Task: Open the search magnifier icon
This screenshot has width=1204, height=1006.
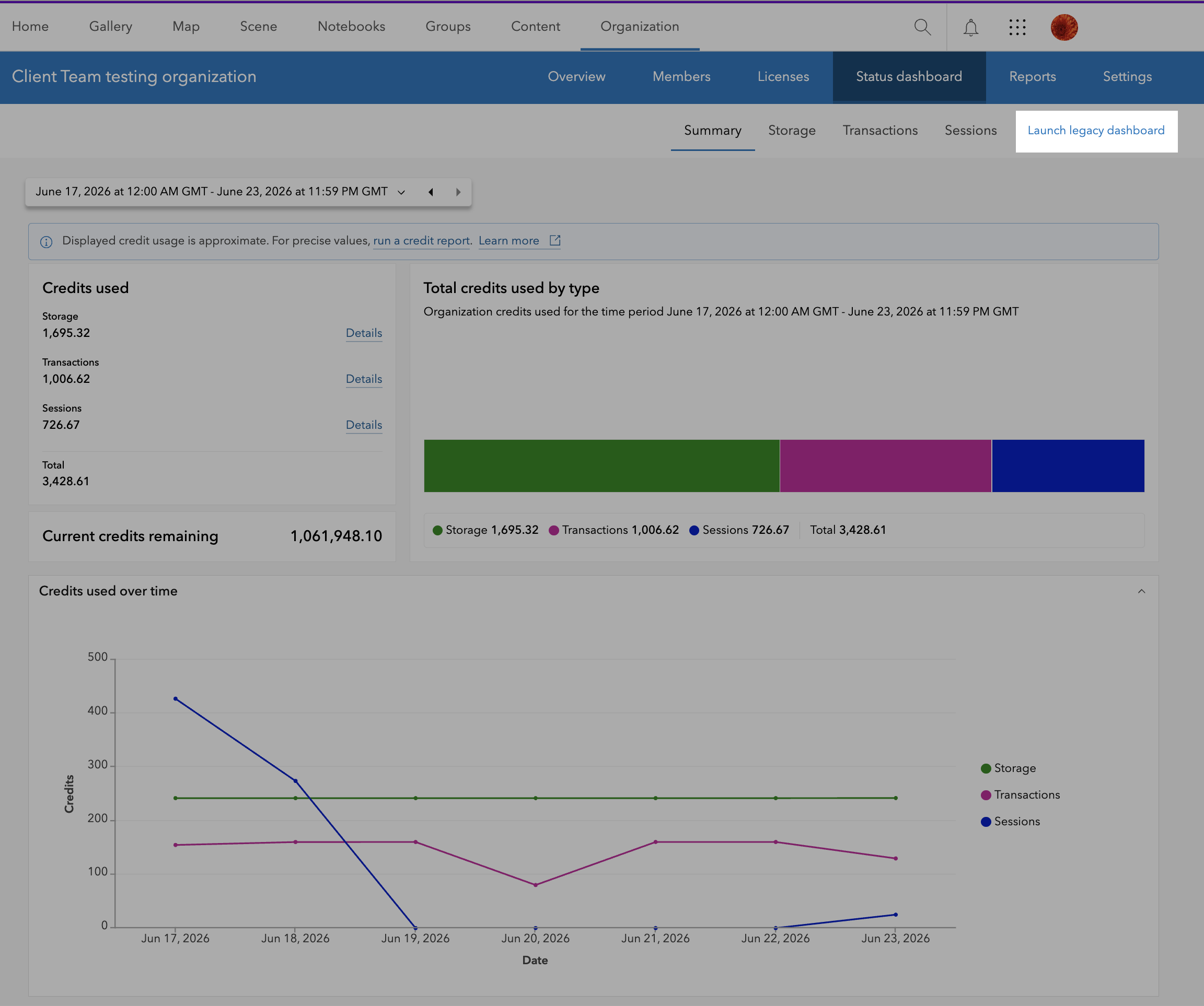Action: pos(922,27)
